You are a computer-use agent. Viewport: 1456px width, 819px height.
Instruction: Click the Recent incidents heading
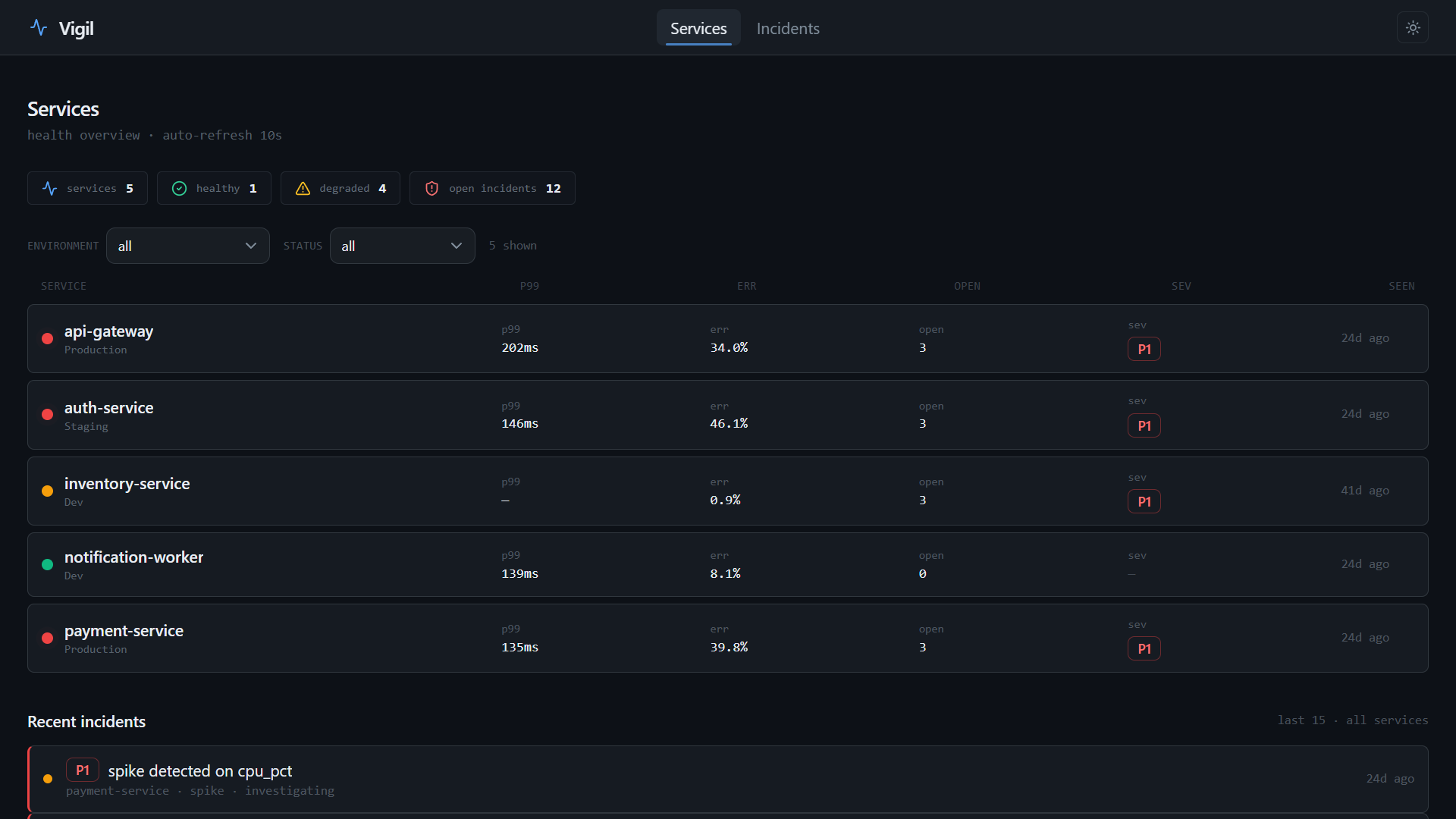[x=86, y=722]
